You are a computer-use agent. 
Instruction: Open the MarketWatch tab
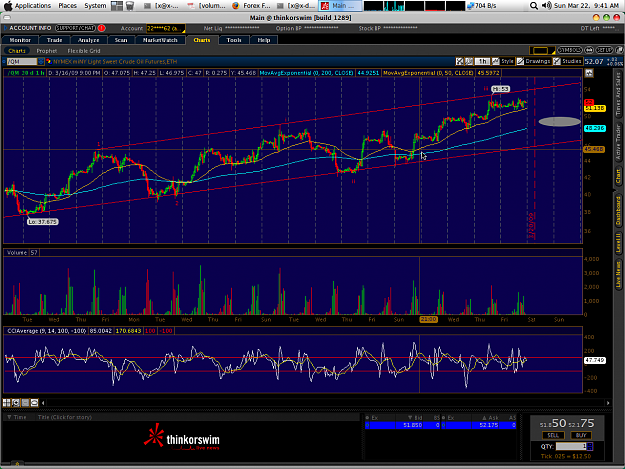[x=160, y=40]
